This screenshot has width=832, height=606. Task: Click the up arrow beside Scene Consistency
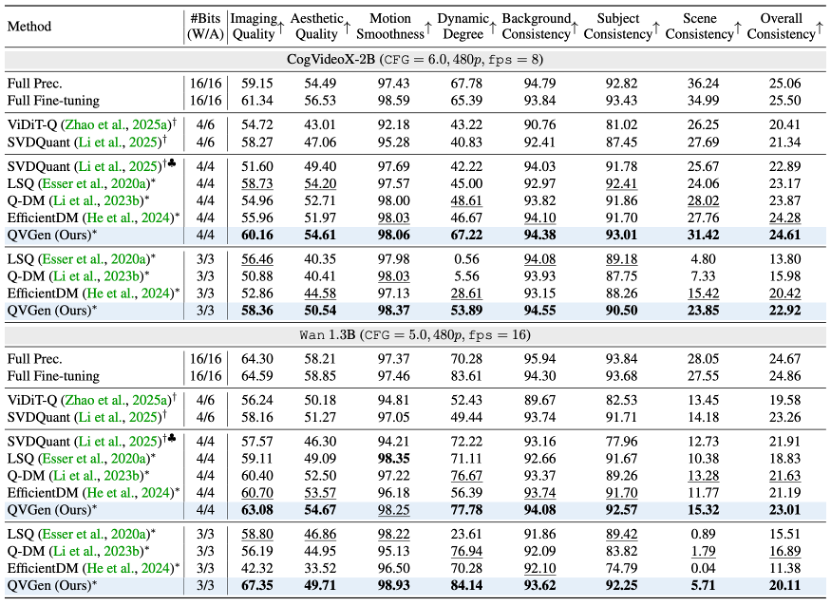(x=741, y=30)
